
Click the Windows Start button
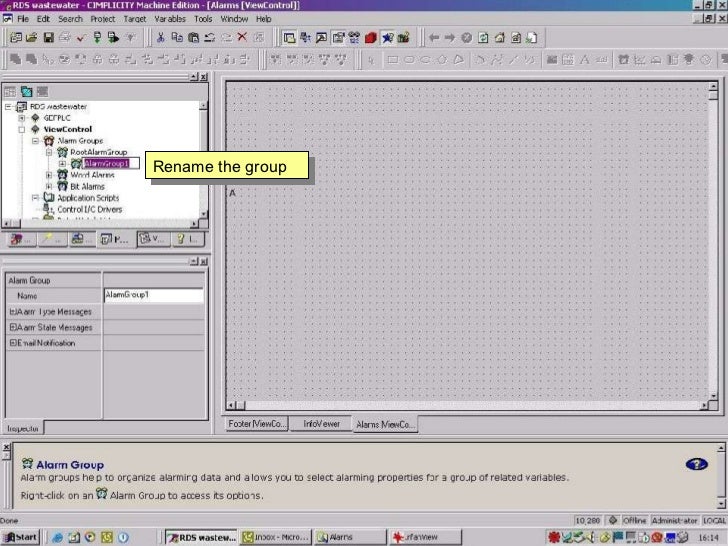pos(21,537)
